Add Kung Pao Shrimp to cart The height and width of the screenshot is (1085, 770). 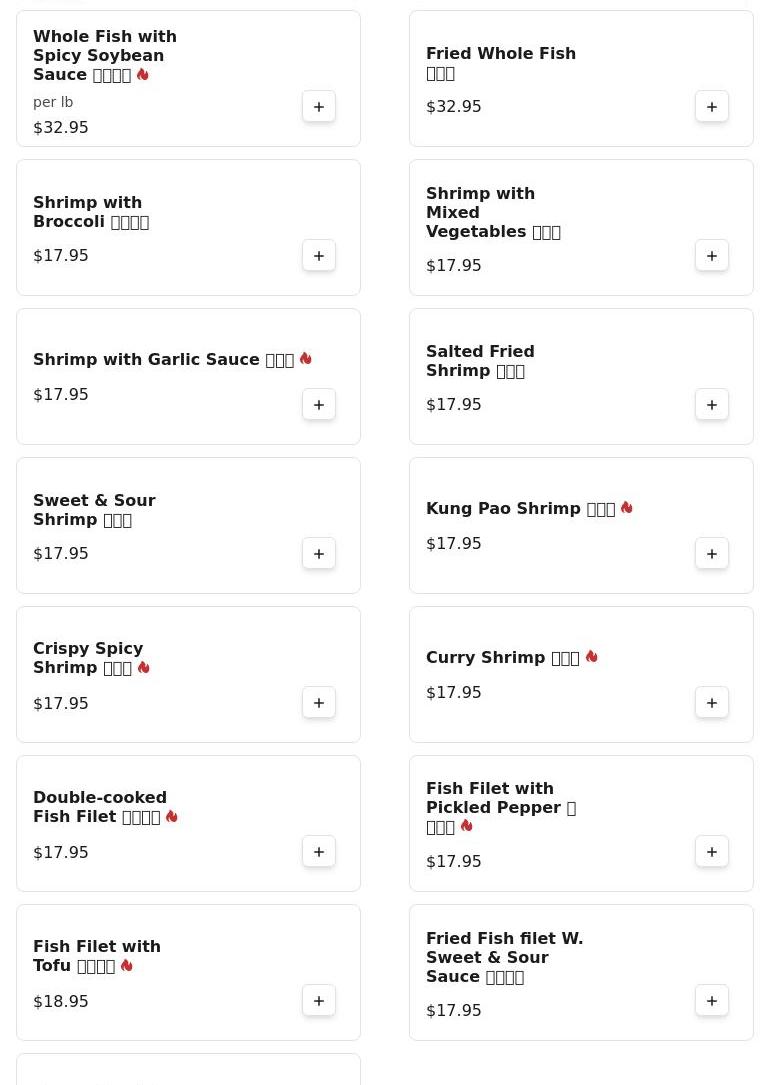[x=712, y=554]
